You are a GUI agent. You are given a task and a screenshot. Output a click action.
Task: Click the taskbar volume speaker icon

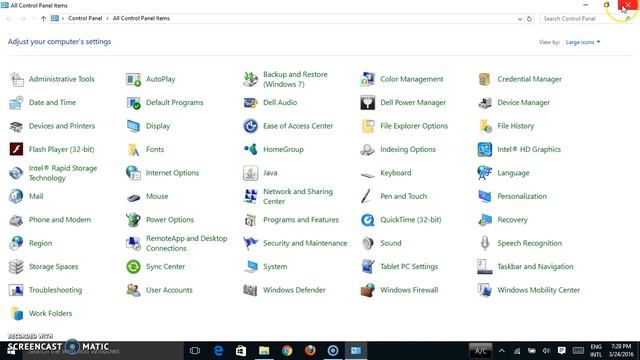546,351
